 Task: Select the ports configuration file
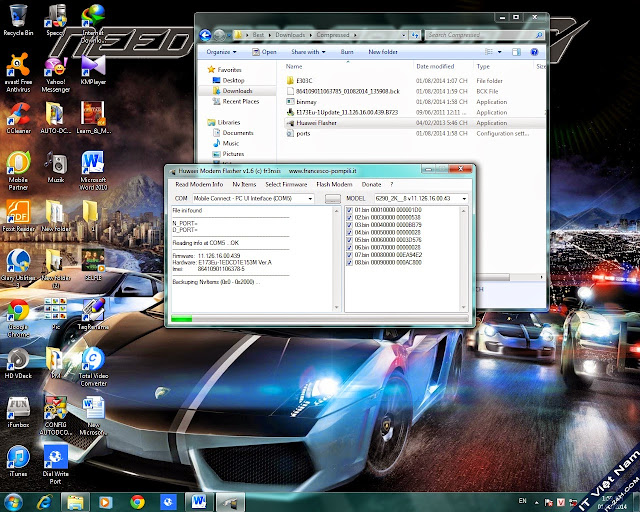(x=414, y=134)
